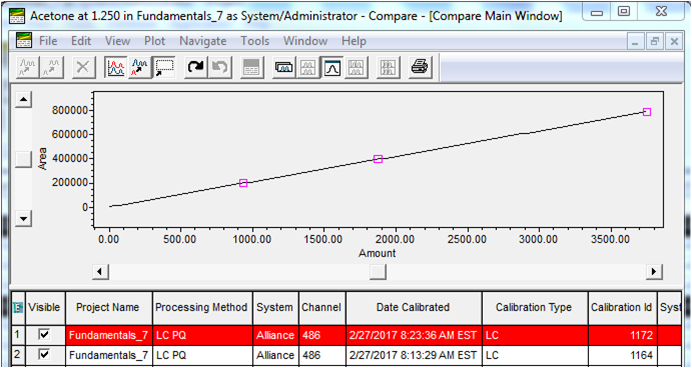Click the grayed chromatogram icon left of the X
The height and width of the screenshot is (368, 692).
(51, 68)
